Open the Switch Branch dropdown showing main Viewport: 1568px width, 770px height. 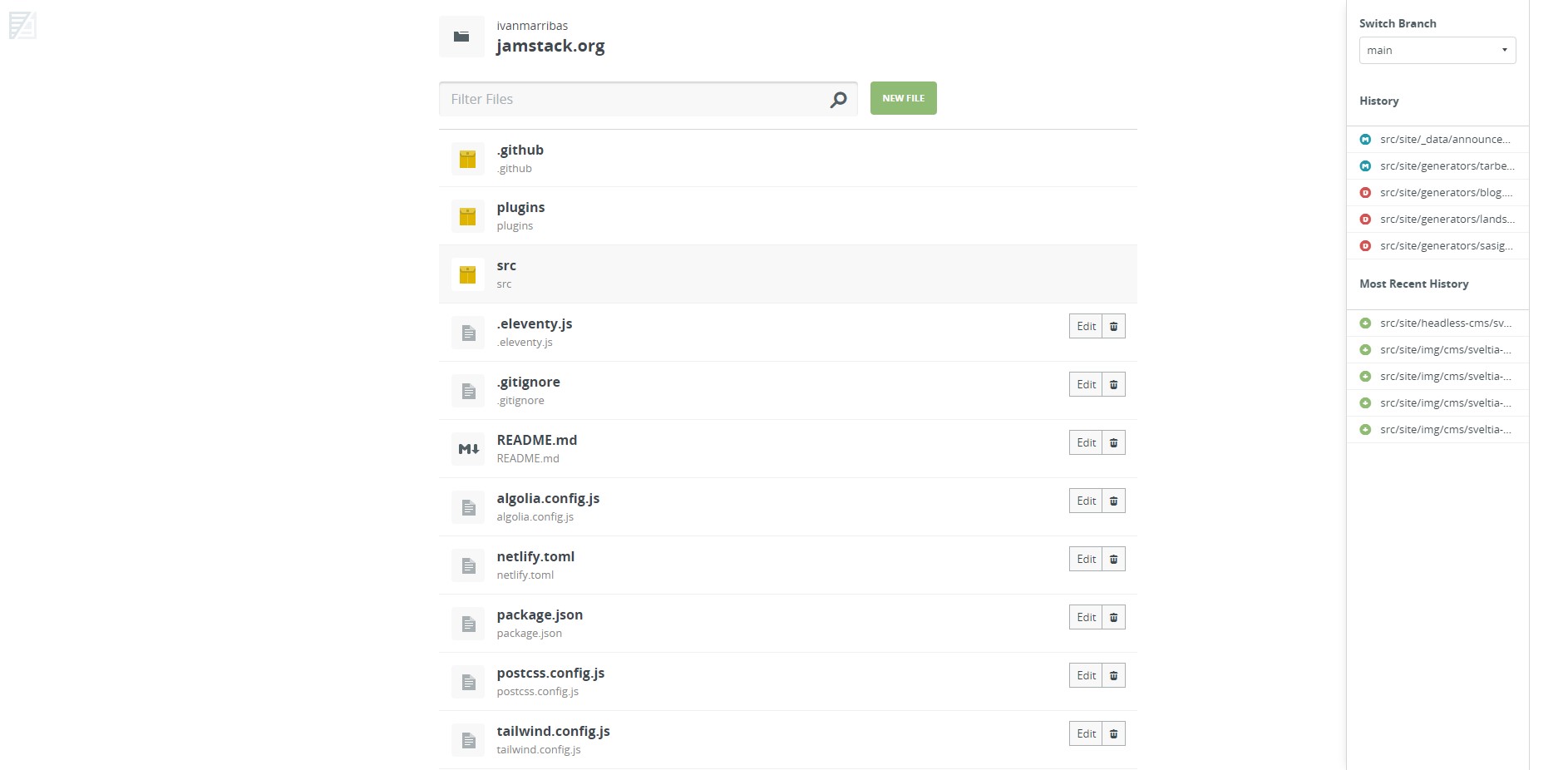(x=1437, y=50)
